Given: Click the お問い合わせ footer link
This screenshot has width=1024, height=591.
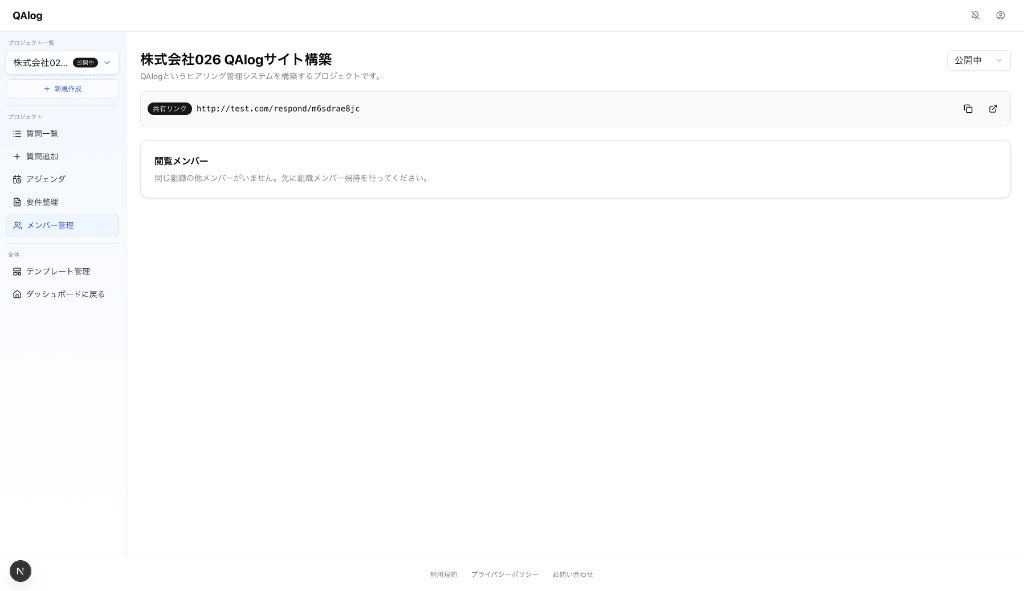Looking at the screenshot, I should tap(572, 574).
